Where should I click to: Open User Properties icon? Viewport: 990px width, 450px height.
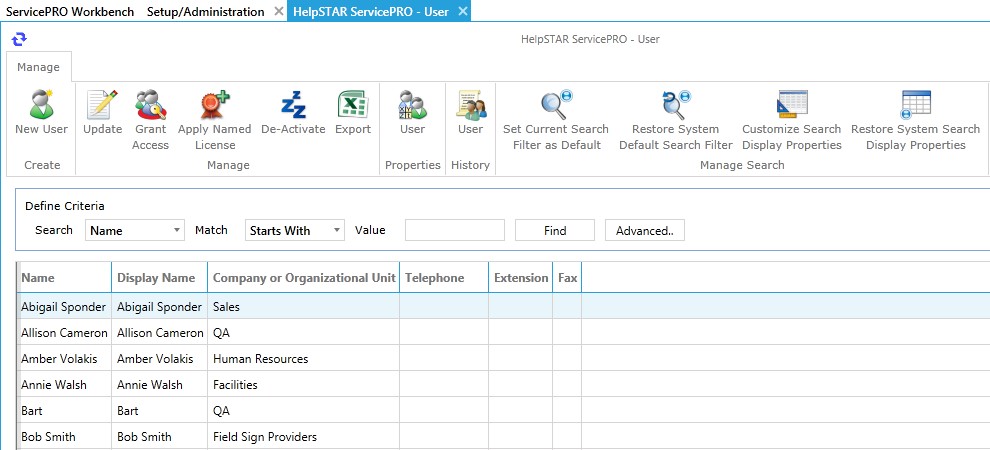pyautogui.click(x=412, y=105)
